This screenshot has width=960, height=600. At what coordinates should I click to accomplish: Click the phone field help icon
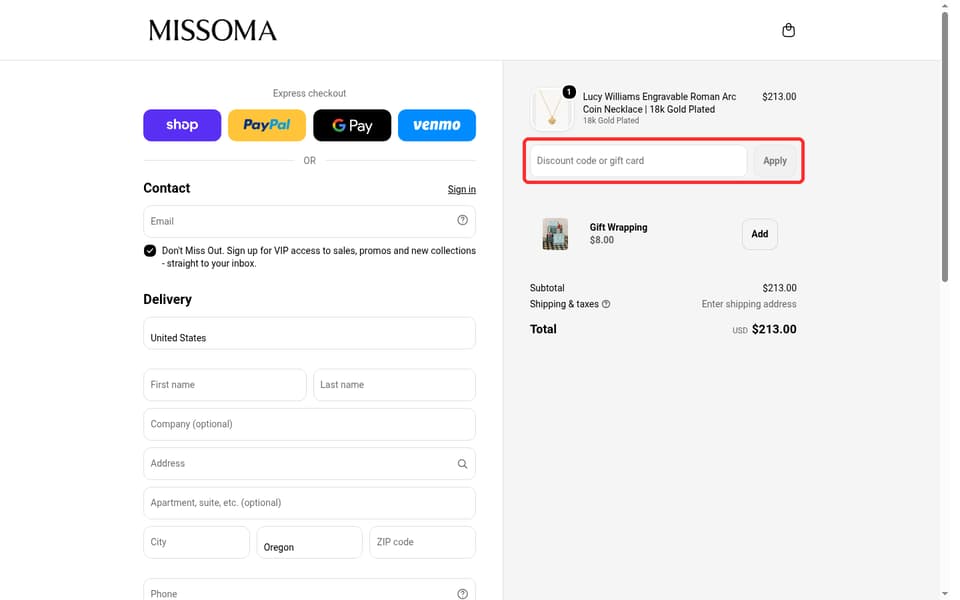462,594
